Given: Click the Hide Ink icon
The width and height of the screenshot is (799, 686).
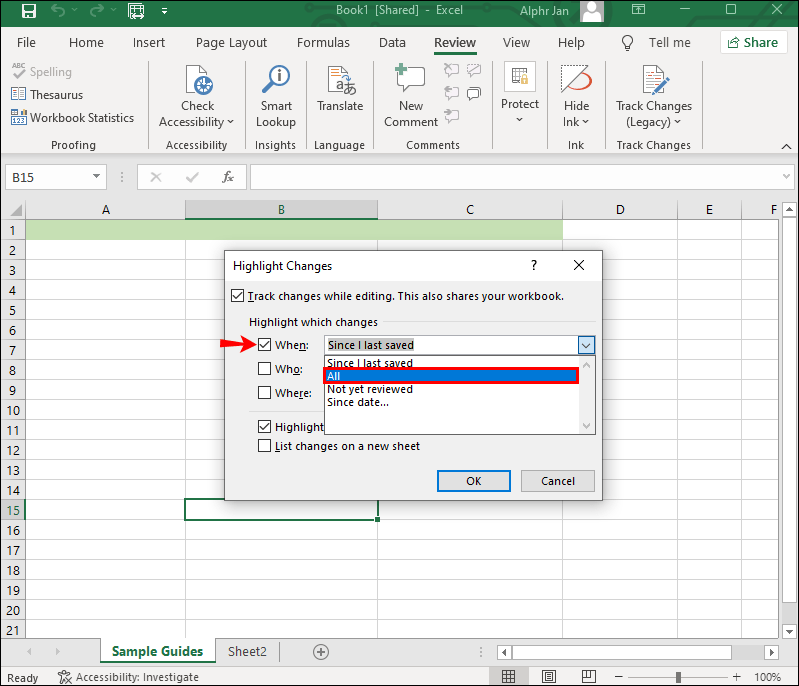Looking at the screenshot, I should click(576, 80).
